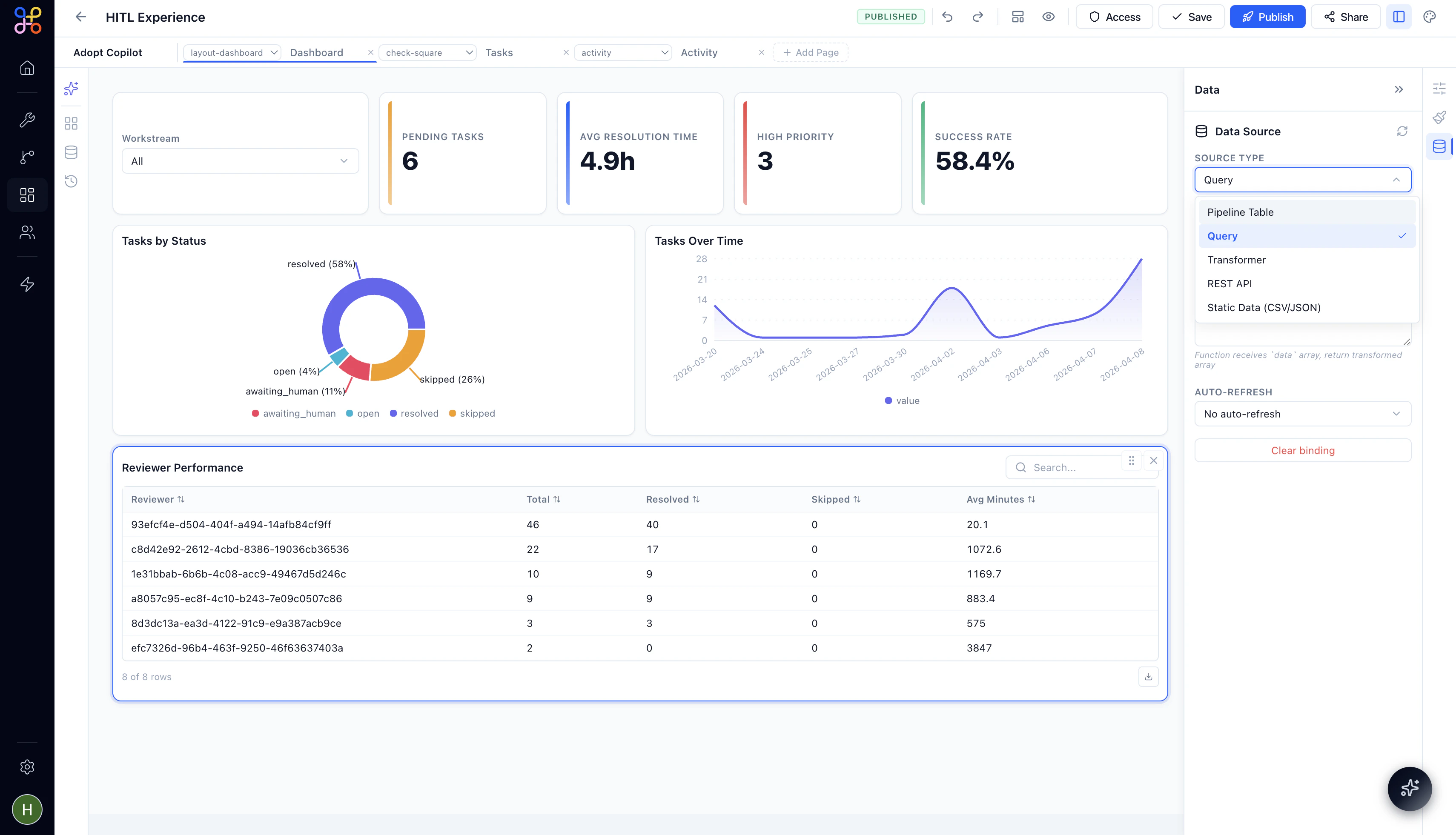This screenshot has height=835, width=1456.
Task: Click Clear binding button
Action: (1302, 451)
